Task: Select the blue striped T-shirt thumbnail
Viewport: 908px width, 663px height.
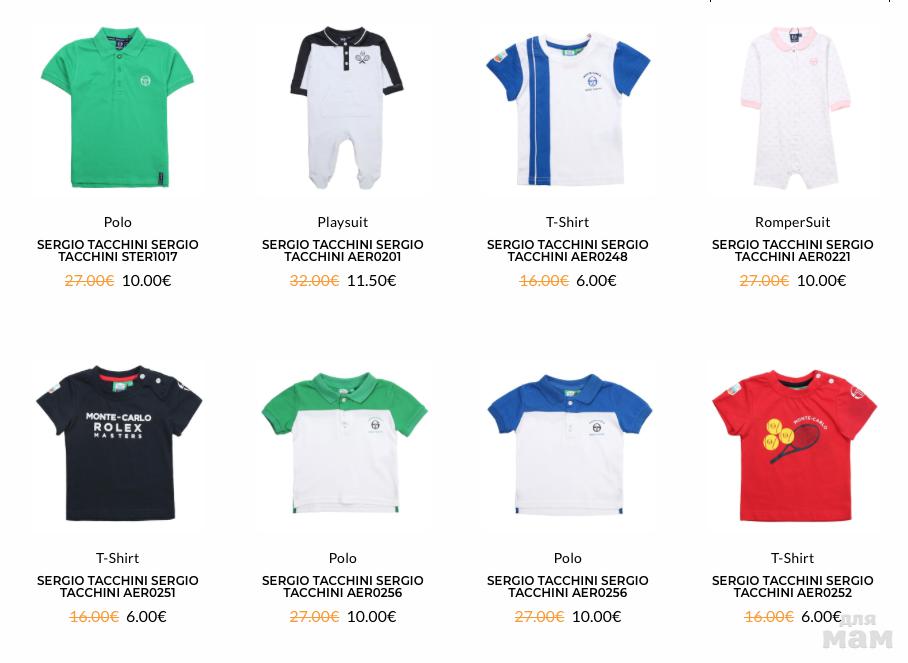Action: click(x=568, y=109)
